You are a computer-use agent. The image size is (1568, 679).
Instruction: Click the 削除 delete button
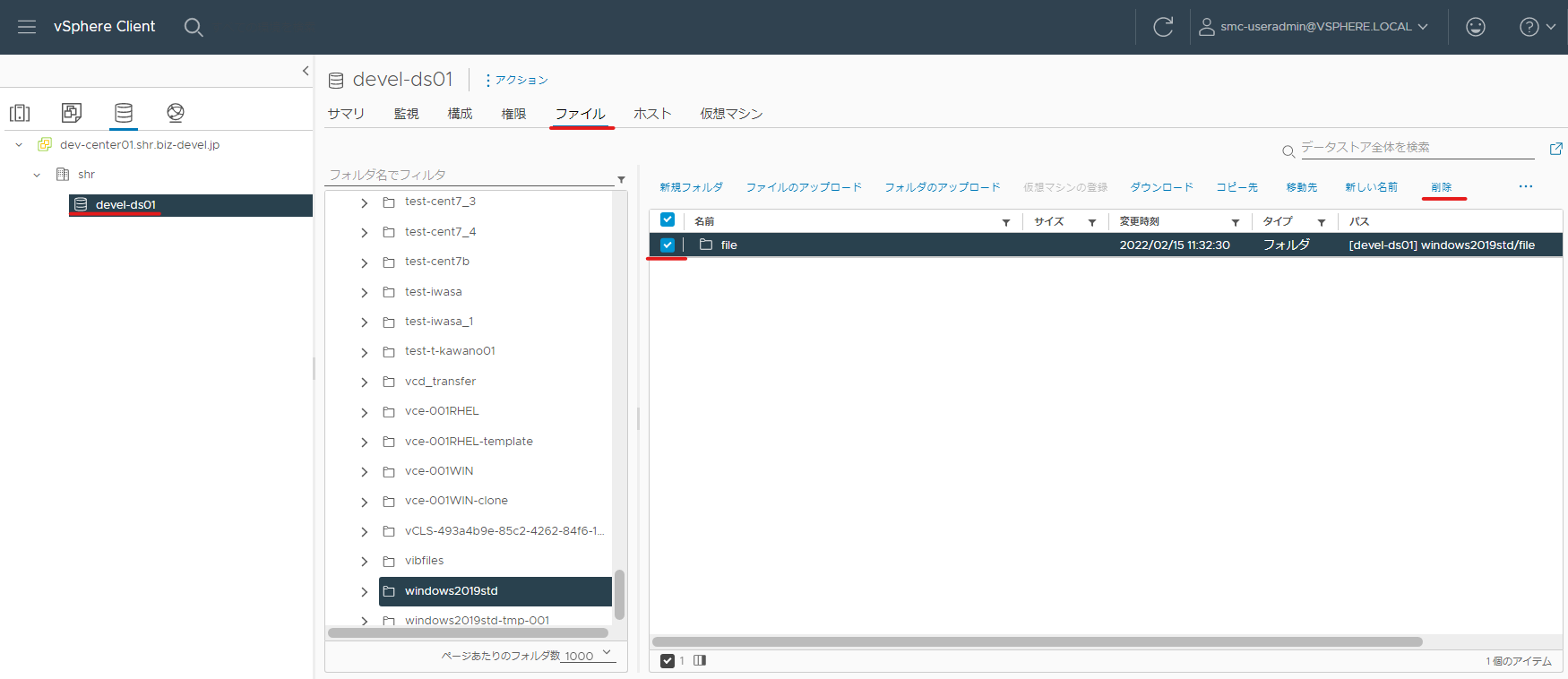(1442, 187)
